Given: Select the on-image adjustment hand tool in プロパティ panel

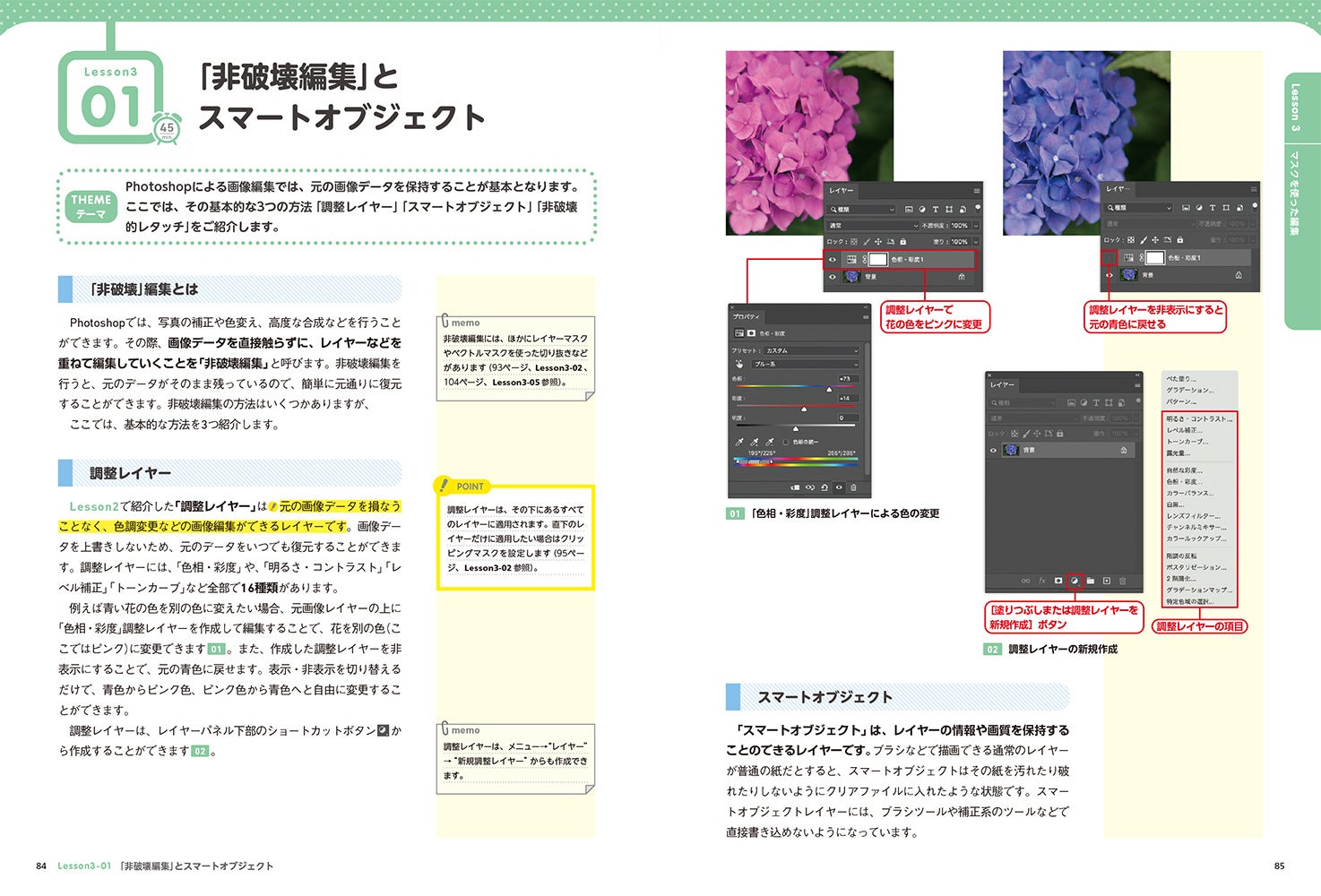Looking at the screenshot, I should (740, 365).
